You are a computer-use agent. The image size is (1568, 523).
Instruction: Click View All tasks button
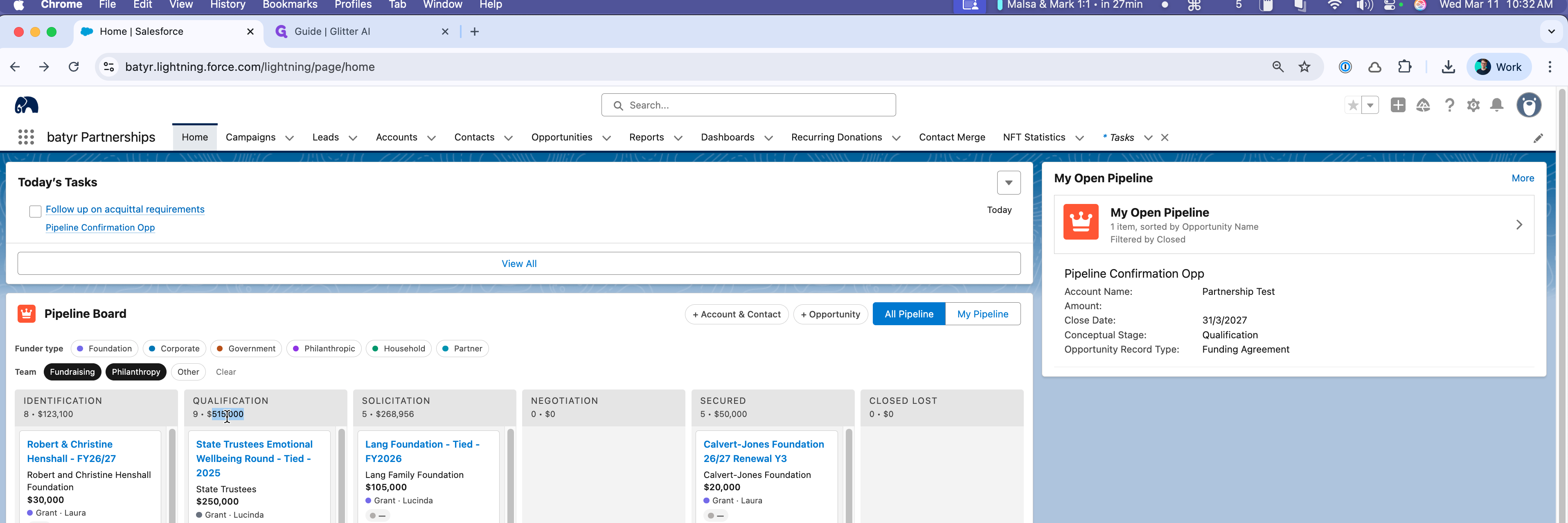point(519,264)
